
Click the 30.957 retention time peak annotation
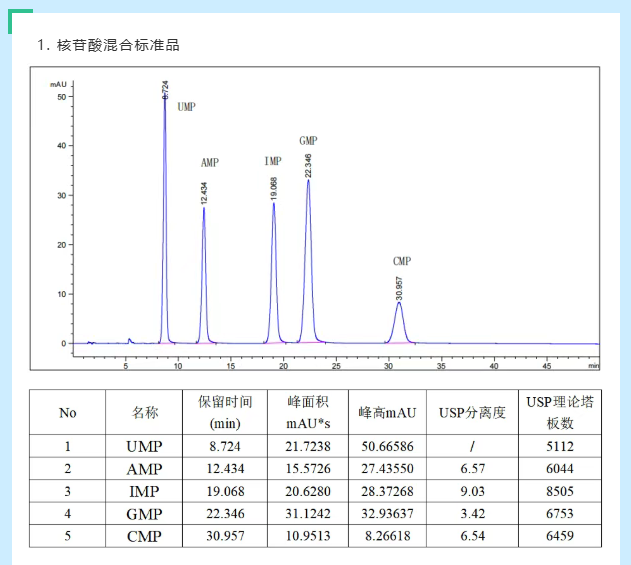[x=399, y=288]
